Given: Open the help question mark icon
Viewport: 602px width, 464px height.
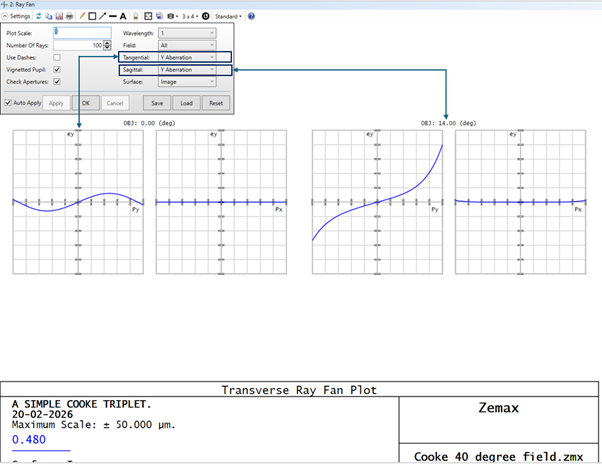Looking at the screenshot, I should click(x=251, y=17).
